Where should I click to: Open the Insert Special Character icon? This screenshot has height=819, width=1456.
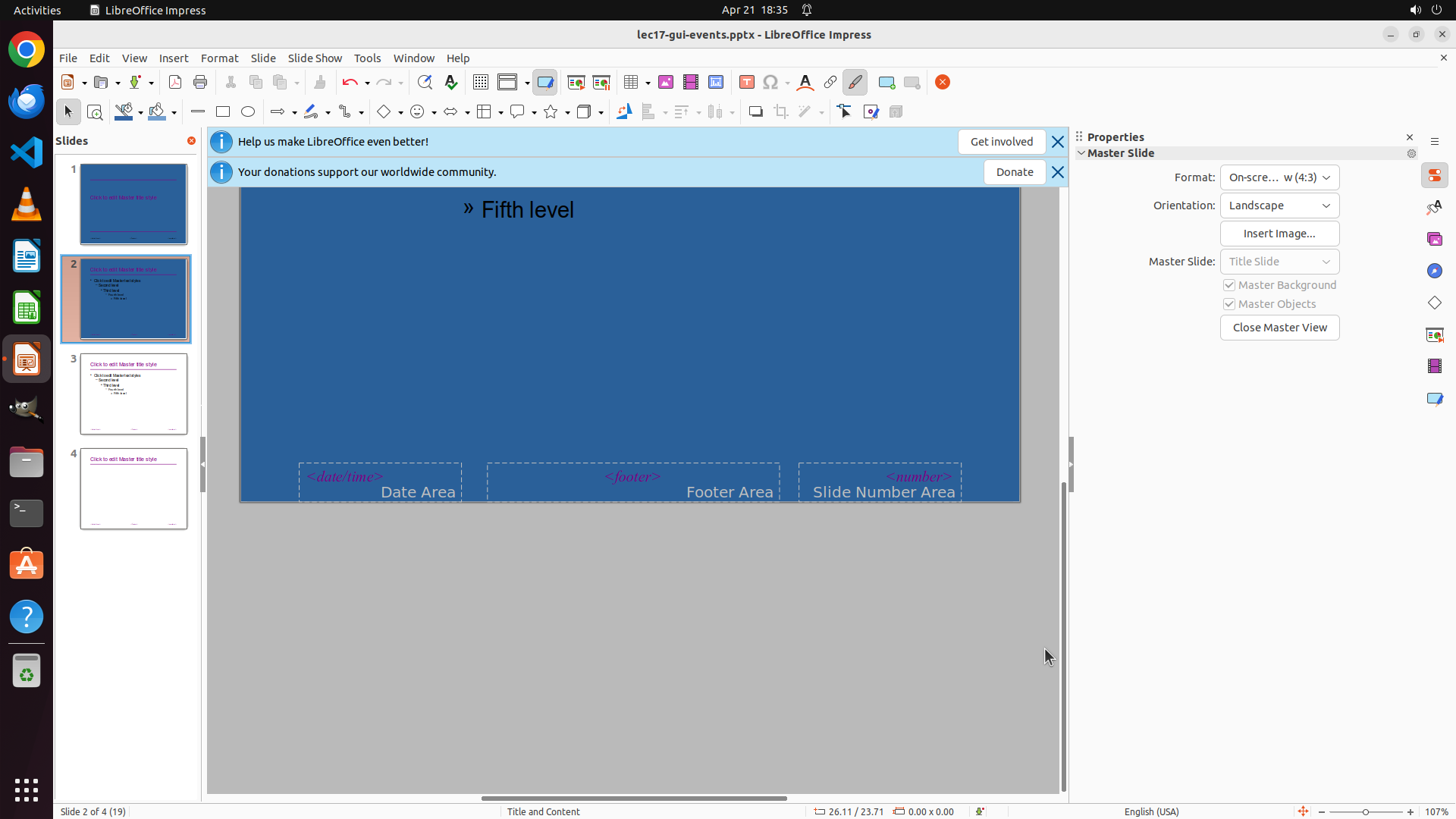click(770, 82)
